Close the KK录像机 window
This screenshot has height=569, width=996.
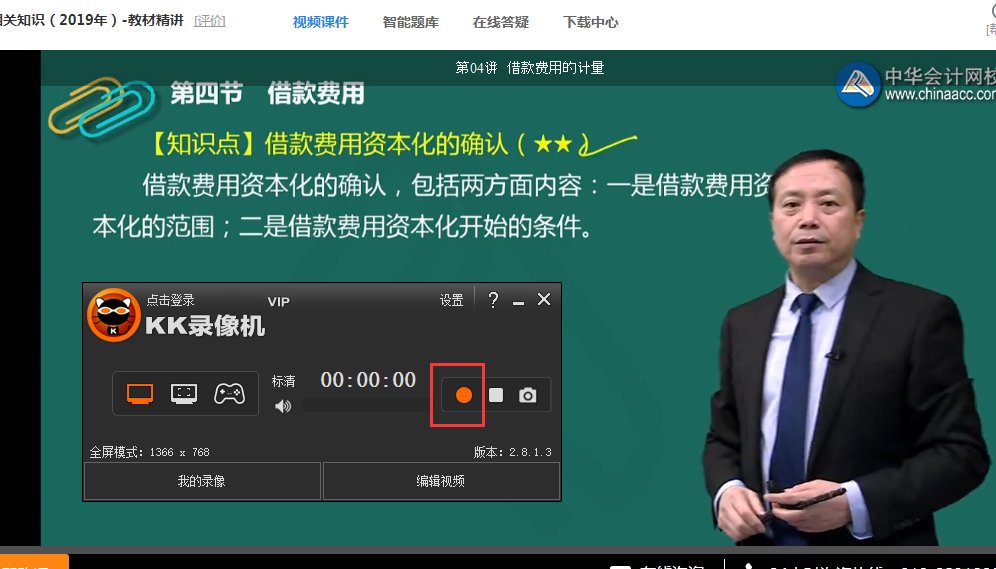coord(544,299)
